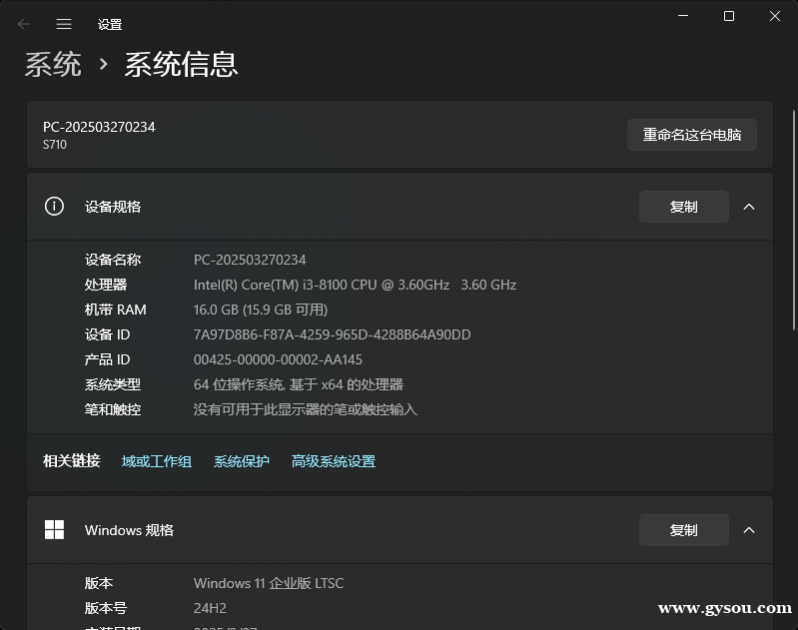Collapse the Windows 规格 section chevron
Screen dimensions: 798x630
(749, 530)
